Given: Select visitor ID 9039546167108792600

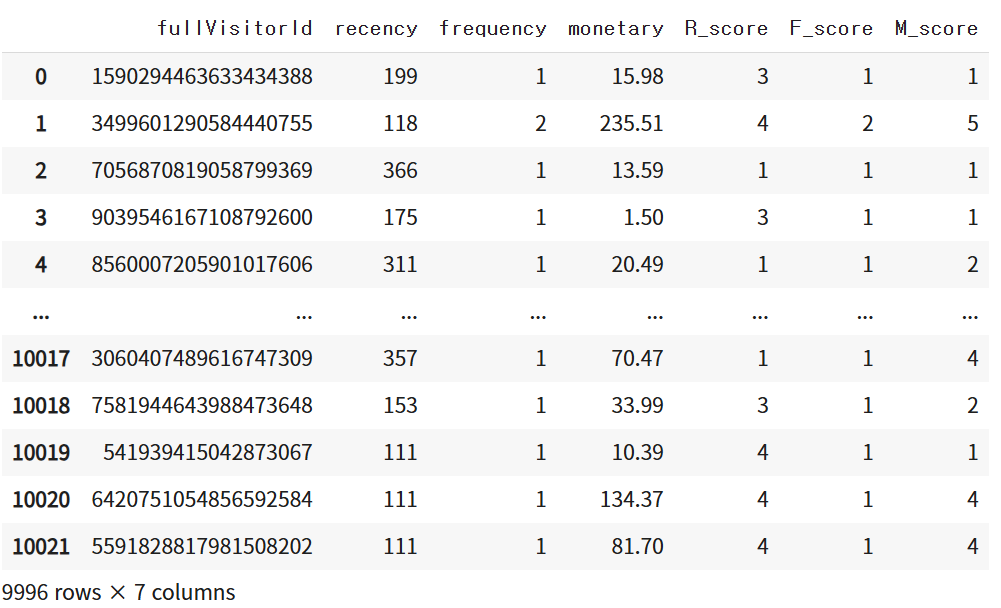Looking at the screenshot, I should 202,218.
